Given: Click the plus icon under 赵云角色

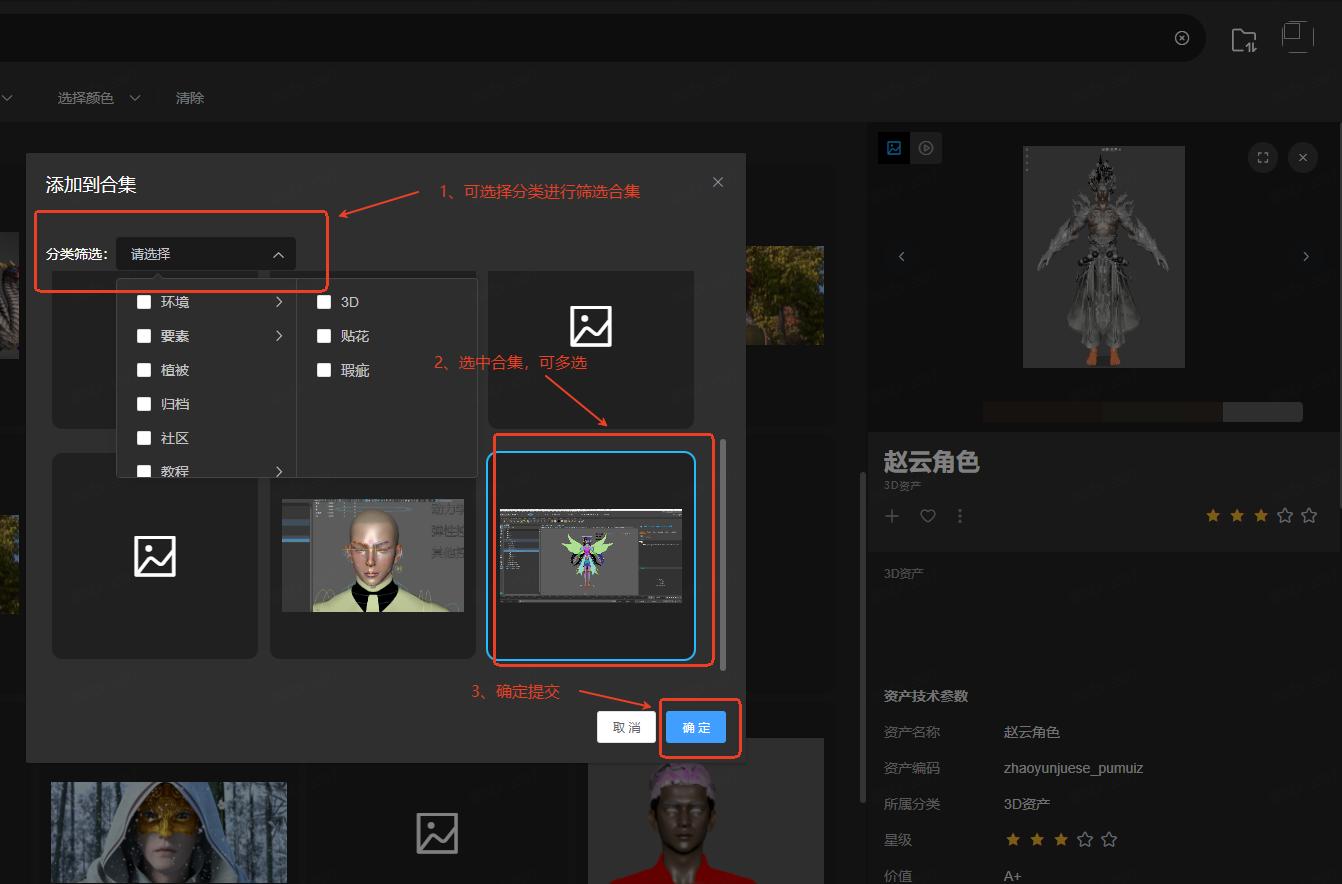Looking at the screenshot, I should click(x=892, y=516).
